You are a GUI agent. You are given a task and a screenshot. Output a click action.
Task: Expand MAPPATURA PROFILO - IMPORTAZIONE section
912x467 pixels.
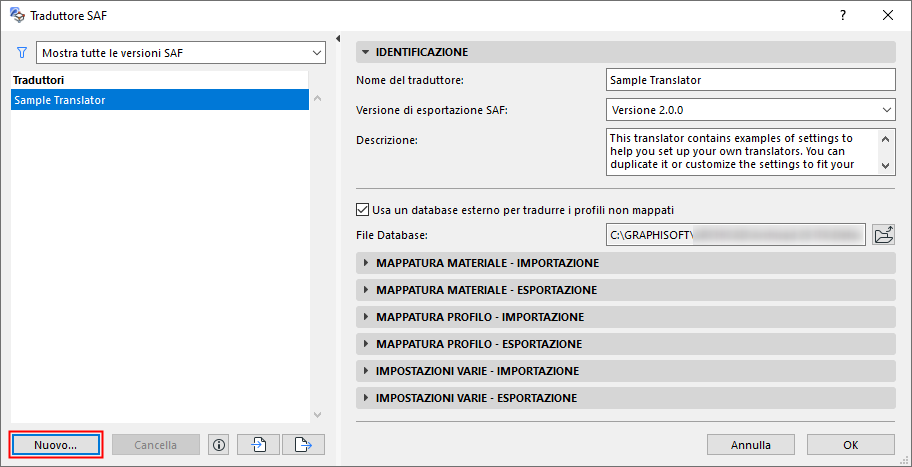[625, 317]
